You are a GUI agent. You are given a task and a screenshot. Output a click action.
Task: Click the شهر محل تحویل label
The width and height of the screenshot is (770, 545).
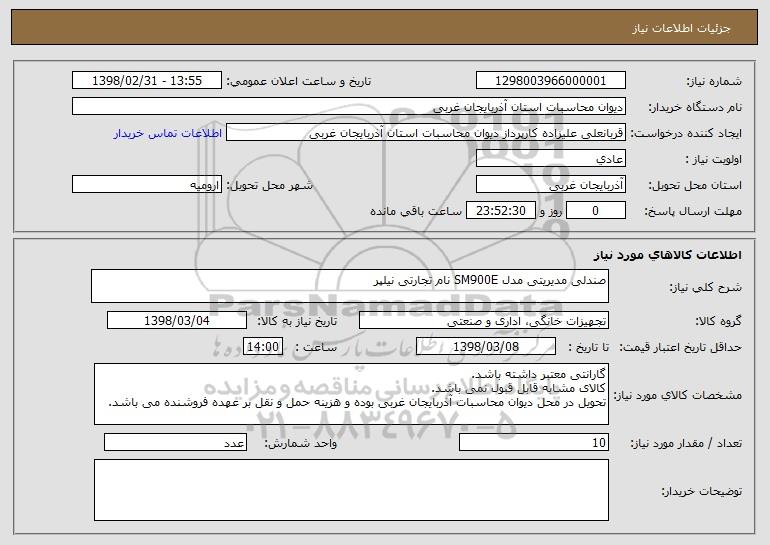pyautogui.click(x=269, y=185)
